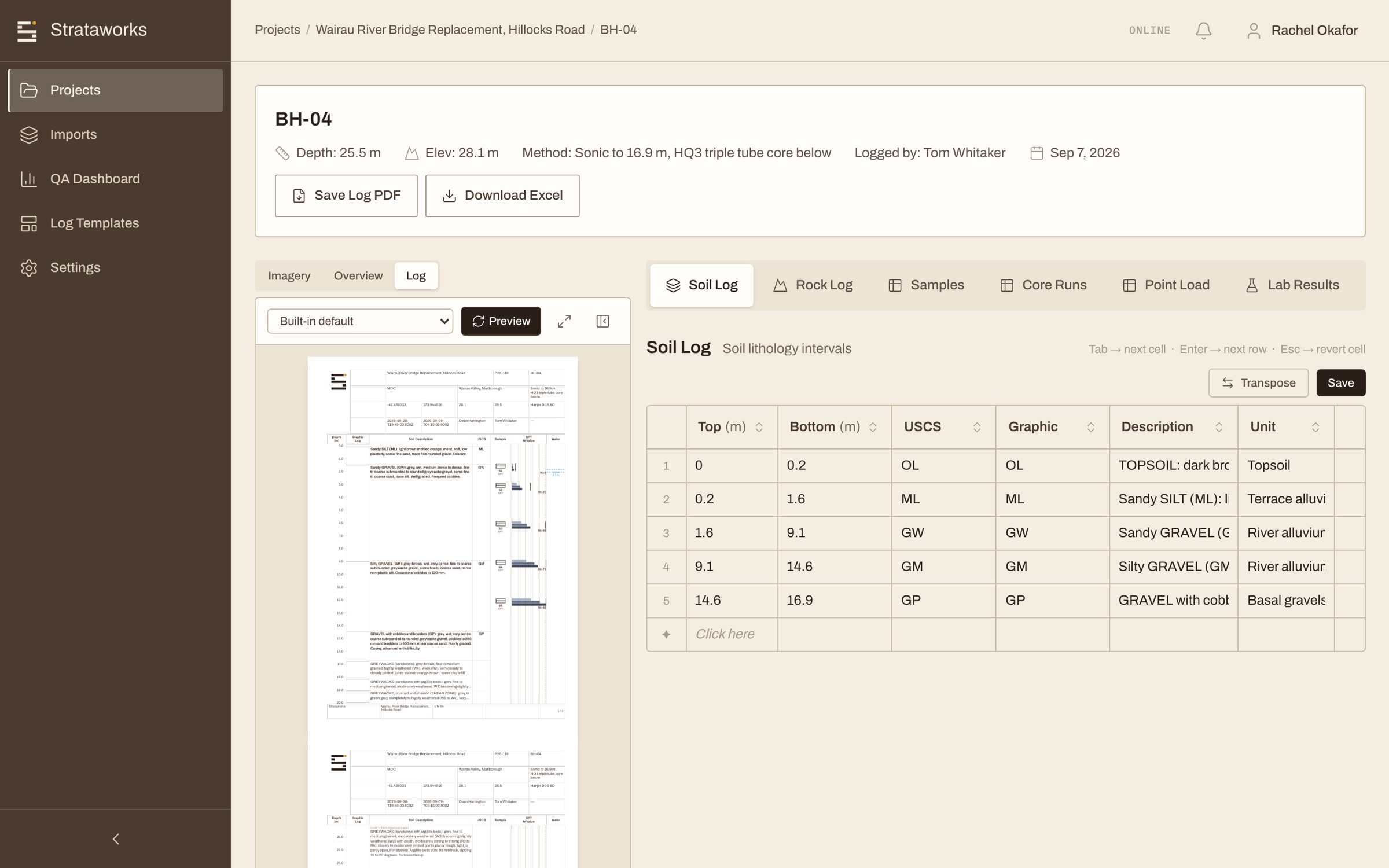Click the GM USCS cell in row 4
Screen dimensions: 1389x868
[943, 567]
